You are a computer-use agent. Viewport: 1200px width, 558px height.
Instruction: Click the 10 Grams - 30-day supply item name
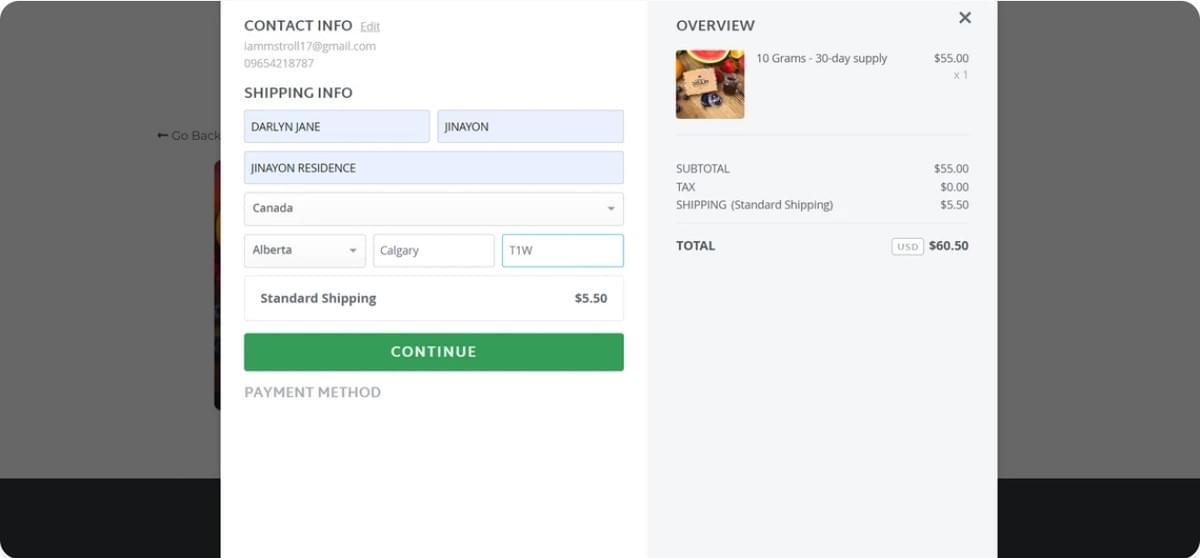tap(821, 58)
